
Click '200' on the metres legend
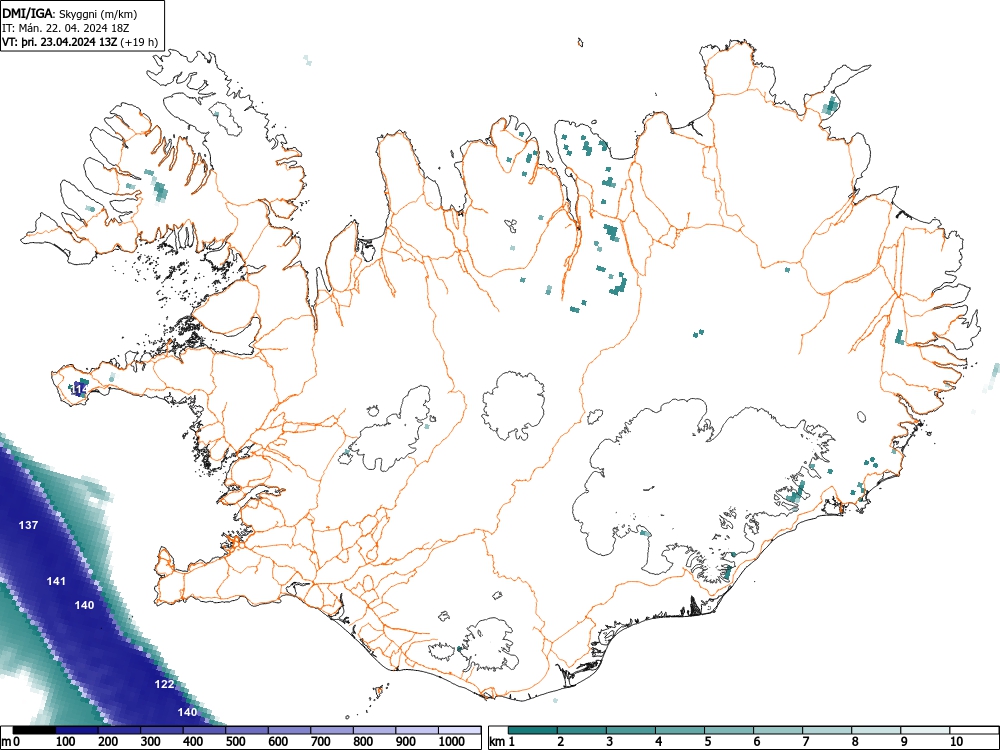pyautogui.click(x=108, y=742)
